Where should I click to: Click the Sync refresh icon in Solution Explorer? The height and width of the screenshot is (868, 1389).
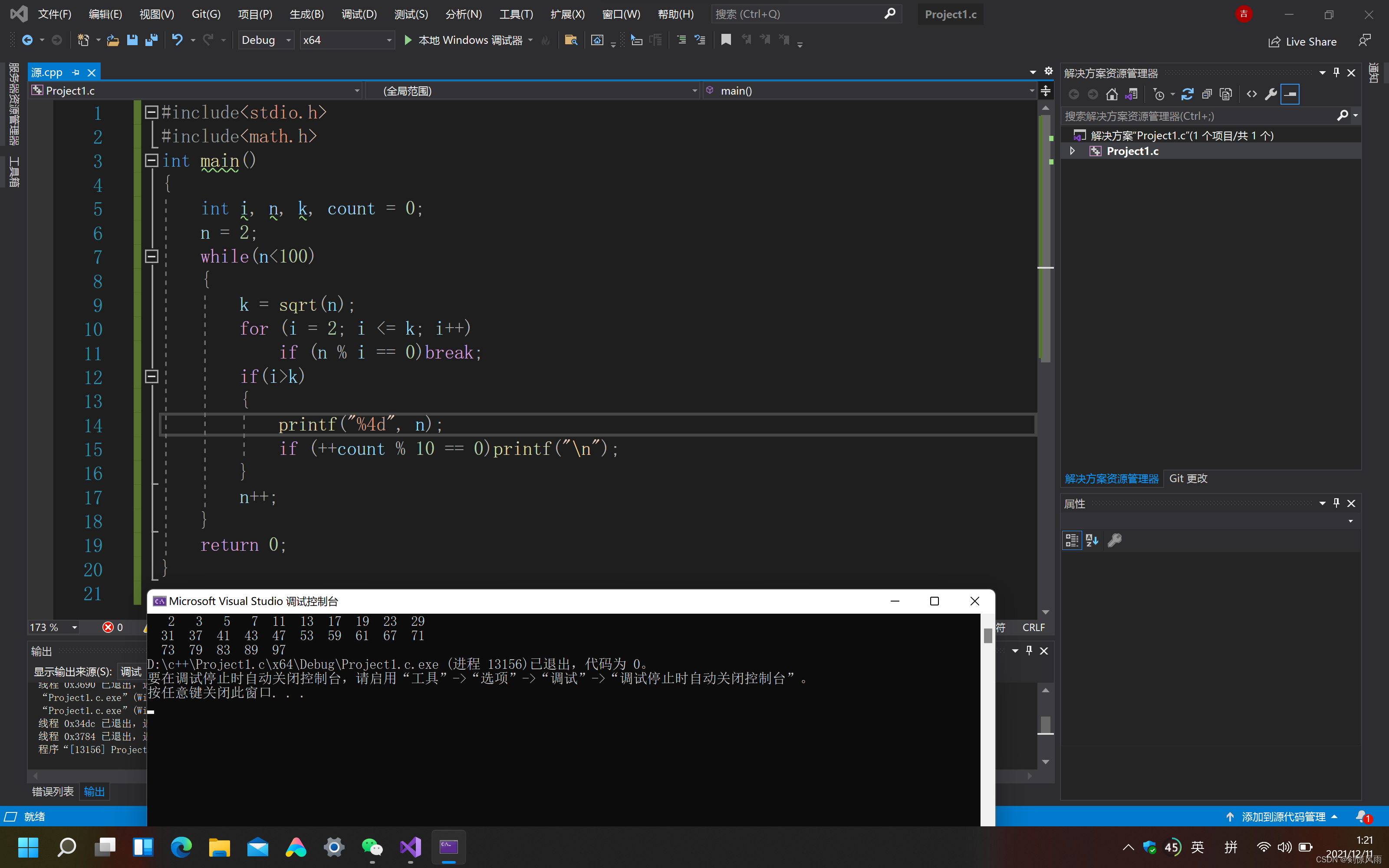[1188, 94]
